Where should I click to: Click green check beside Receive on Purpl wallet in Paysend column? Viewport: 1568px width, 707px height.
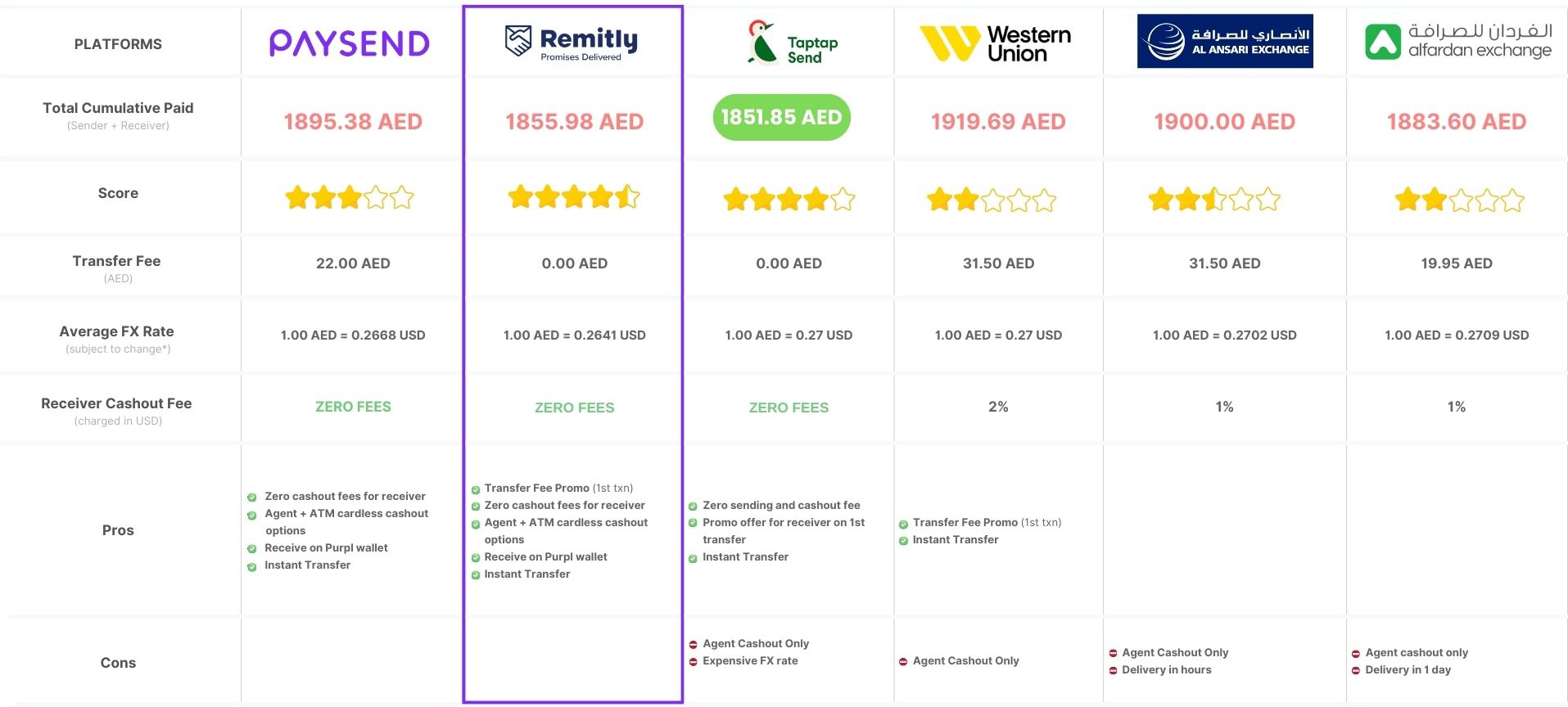tap(252, 549)
